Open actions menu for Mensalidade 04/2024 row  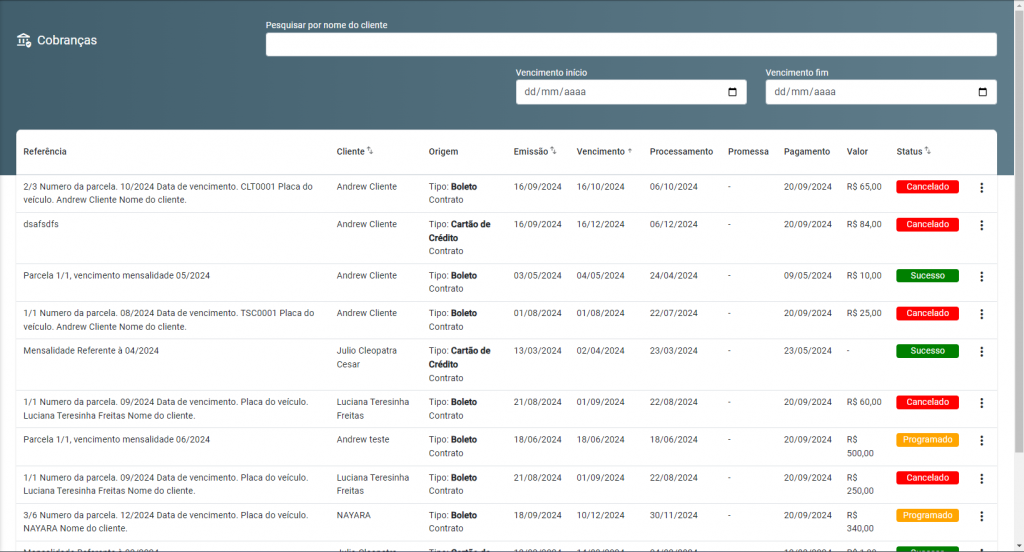982,351
